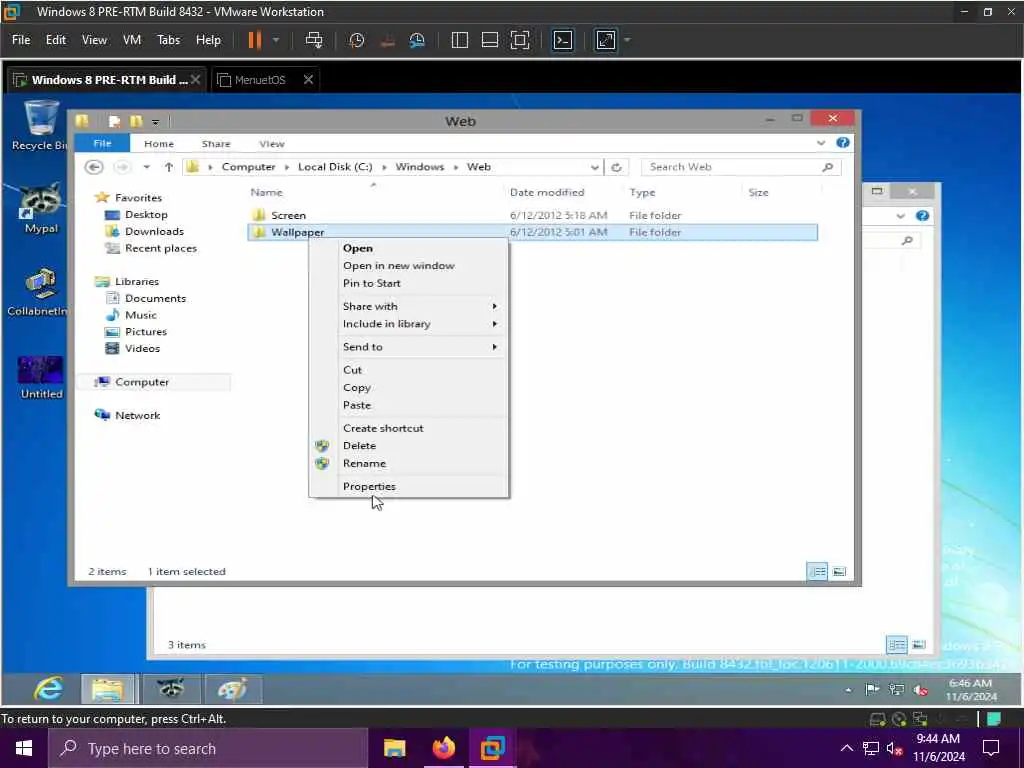Choose Open in new window from context menu

(398, 266)
